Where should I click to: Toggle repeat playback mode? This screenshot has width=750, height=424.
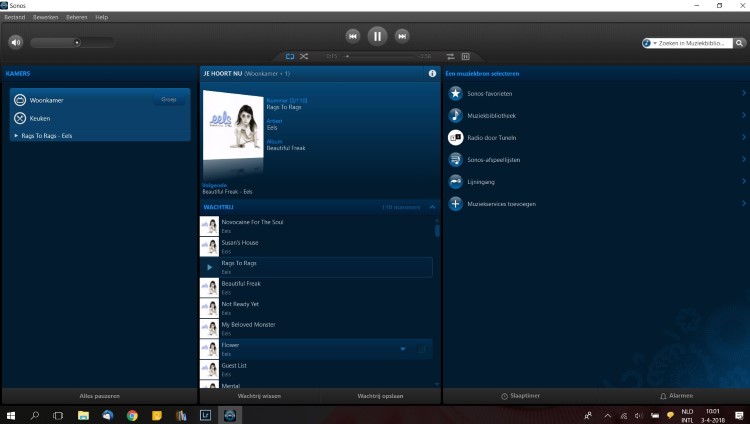(290, 56)
